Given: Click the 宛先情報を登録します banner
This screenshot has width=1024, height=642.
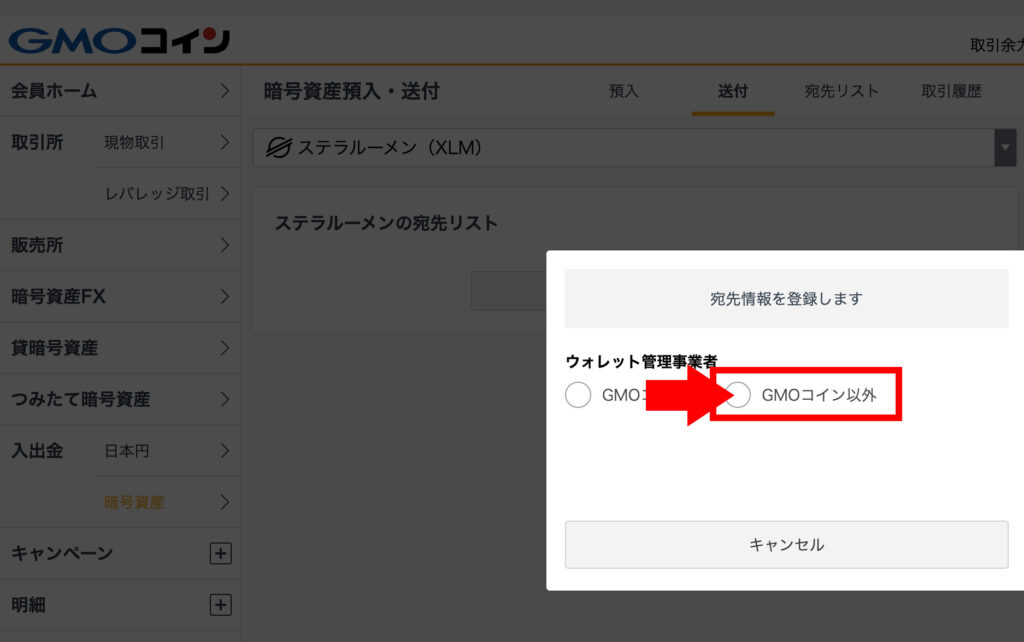Looking at the screenshot, I should tap(786, 298).
